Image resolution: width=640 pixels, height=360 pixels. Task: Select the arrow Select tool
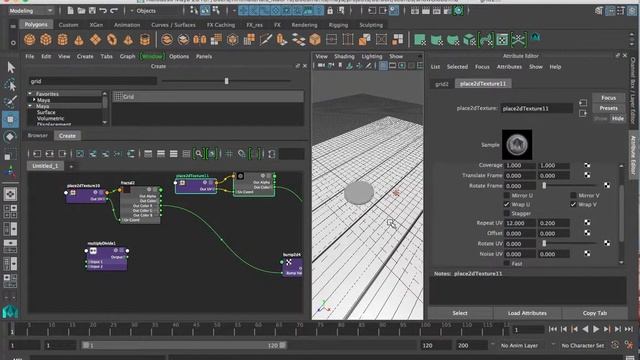[x=11, y=67]
